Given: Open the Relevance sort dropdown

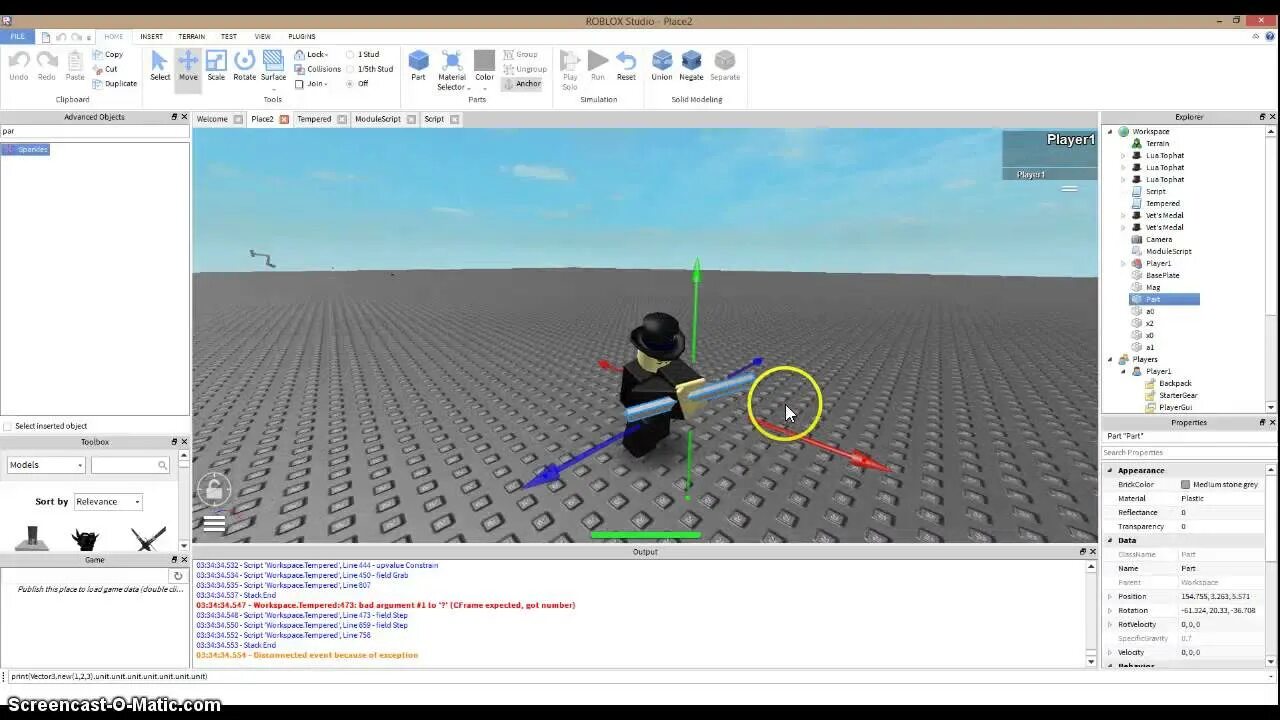Looking at the screenshot, I should [108, 502].
